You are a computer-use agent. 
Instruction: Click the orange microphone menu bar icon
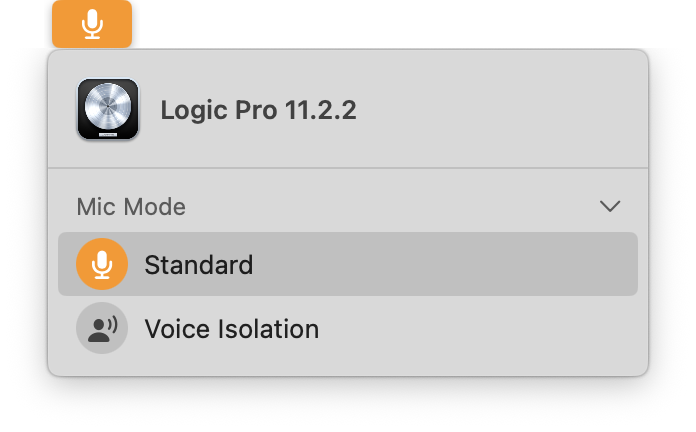[x=92, y=24]
